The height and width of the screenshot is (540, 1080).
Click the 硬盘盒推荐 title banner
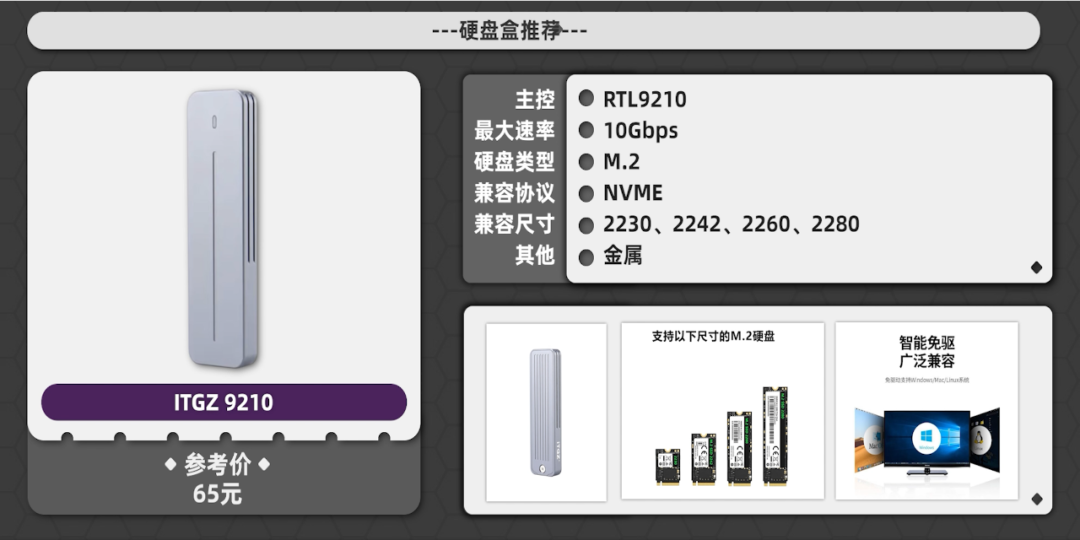pyautogui.click(x=533, y=30)
